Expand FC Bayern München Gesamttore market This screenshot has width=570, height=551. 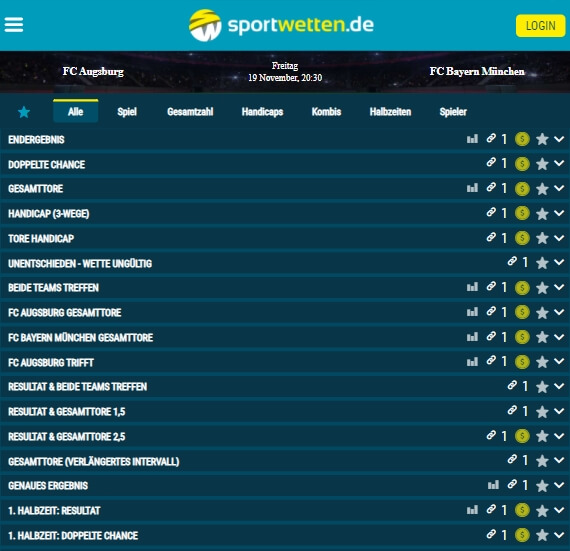559,337
